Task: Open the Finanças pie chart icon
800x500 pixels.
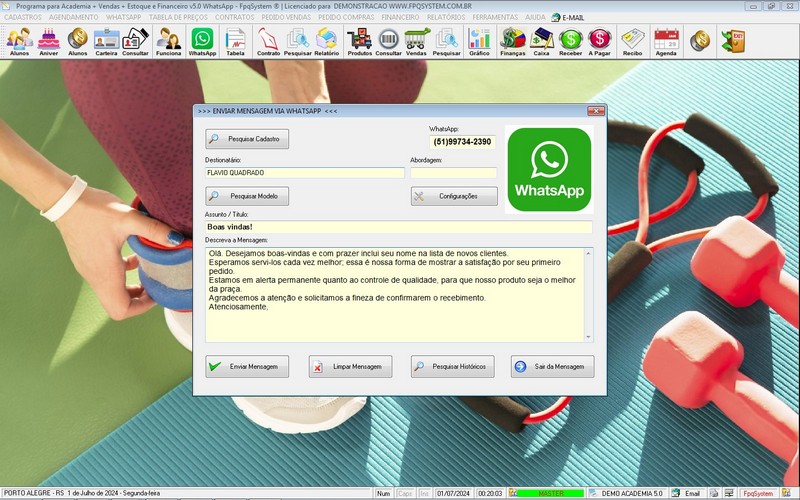Action: [x=513, y=42]
